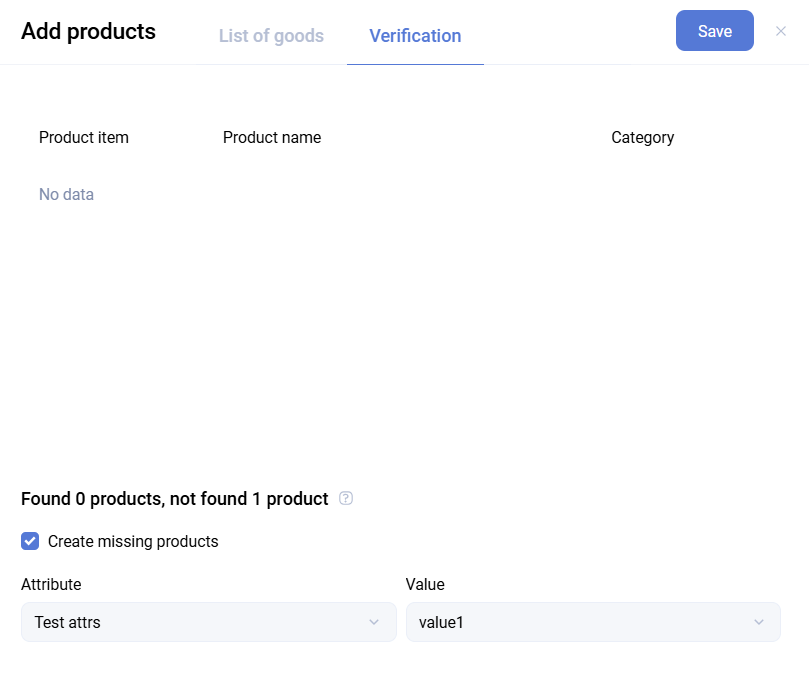Click the Value field label

click(x=425, y=584)
